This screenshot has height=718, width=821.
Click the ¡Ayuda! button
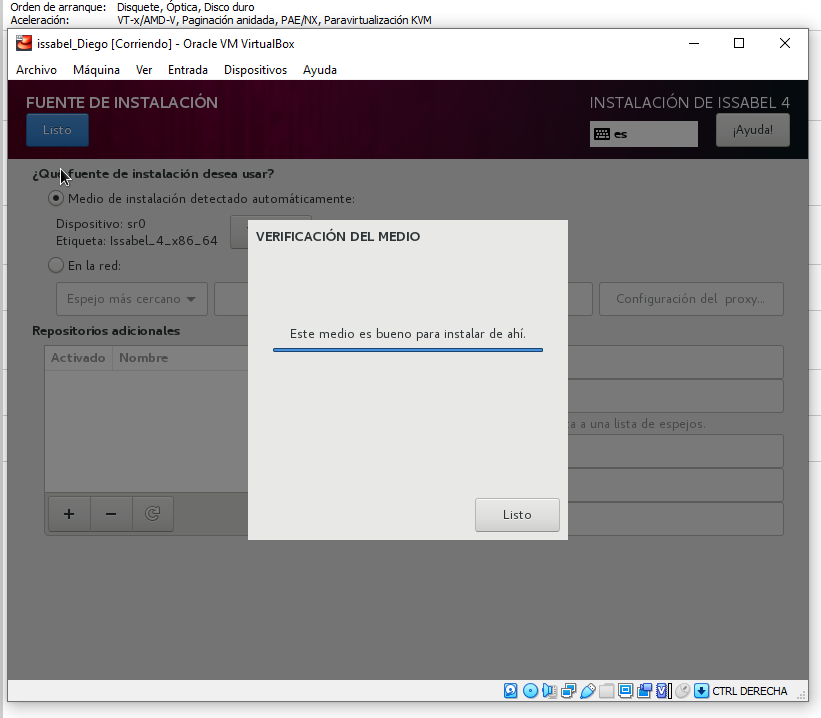[753, 130]
